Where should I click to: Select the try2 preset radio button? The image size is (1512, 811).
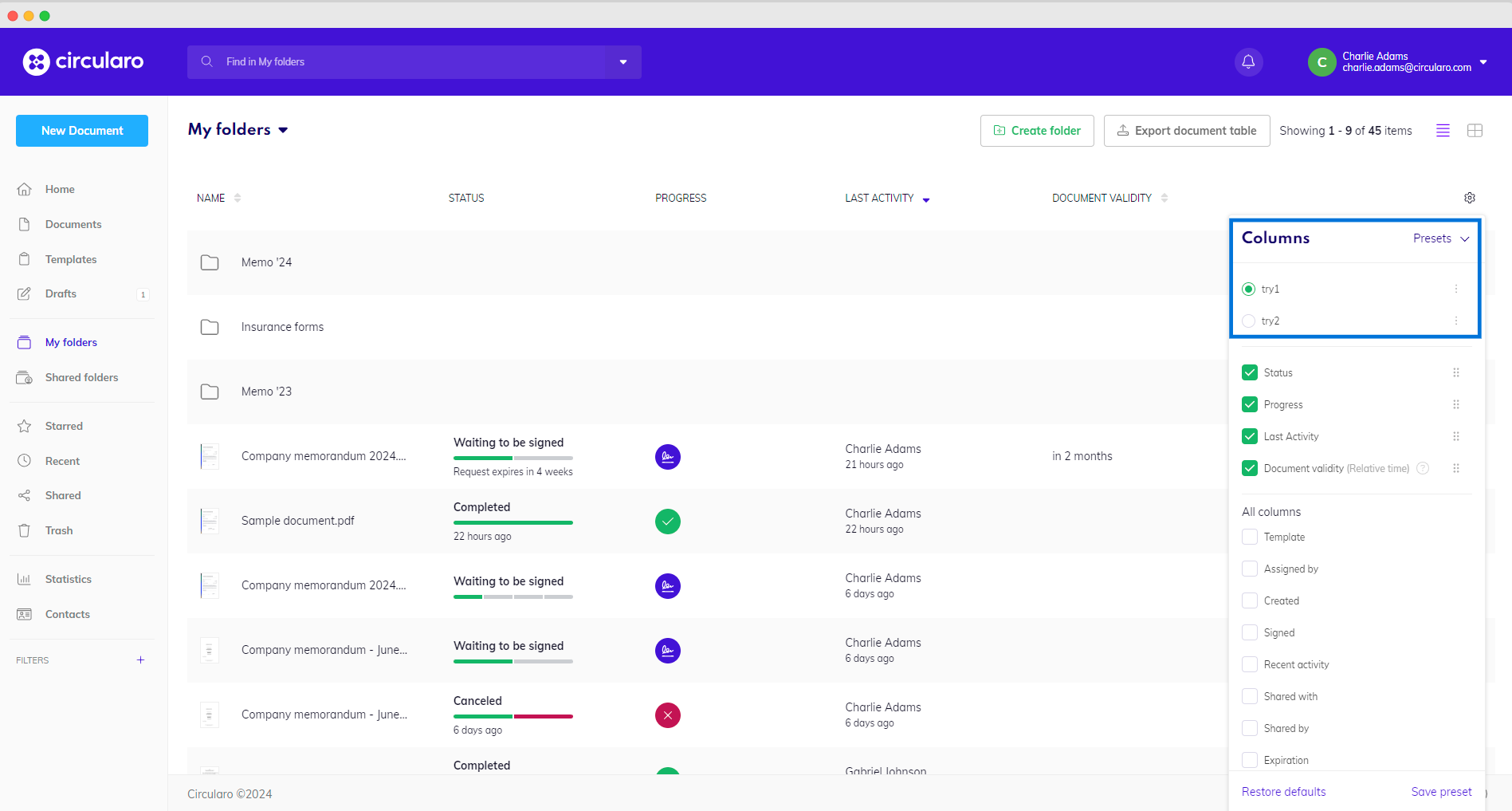pos(1248,321)
